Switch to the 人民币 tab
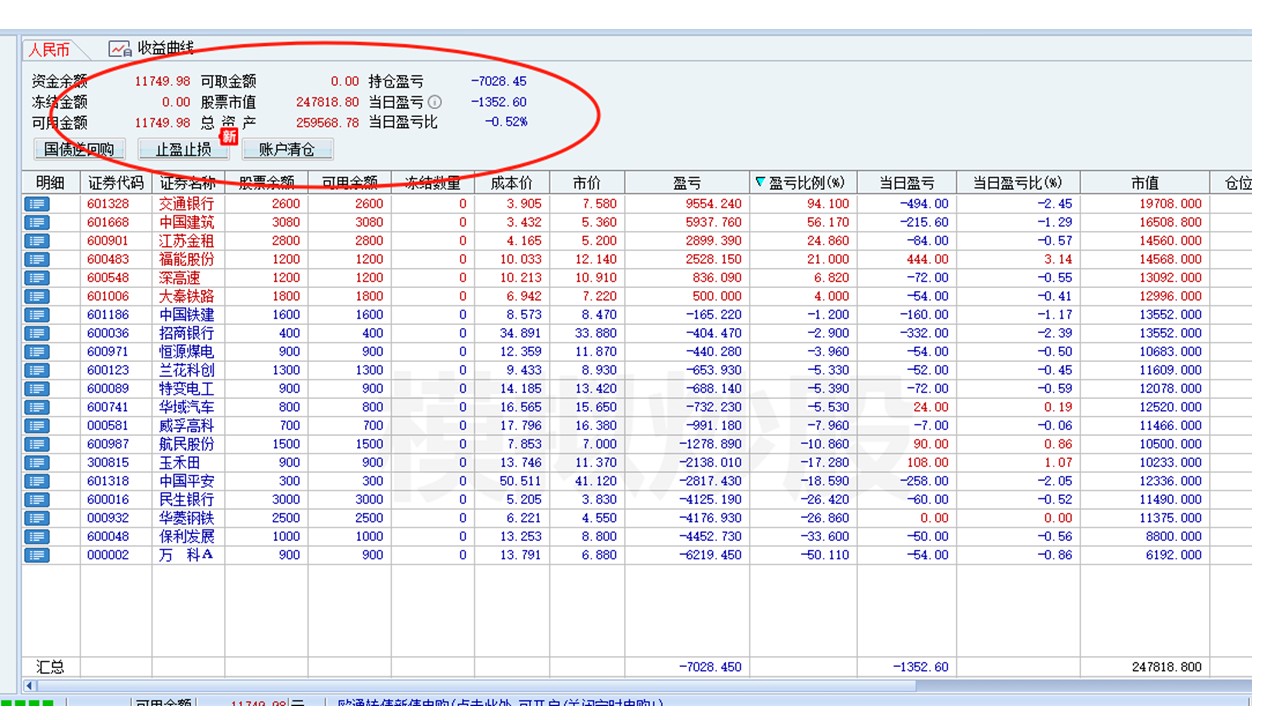This screenshot has height=720, width=1280. tap(48, 49)
